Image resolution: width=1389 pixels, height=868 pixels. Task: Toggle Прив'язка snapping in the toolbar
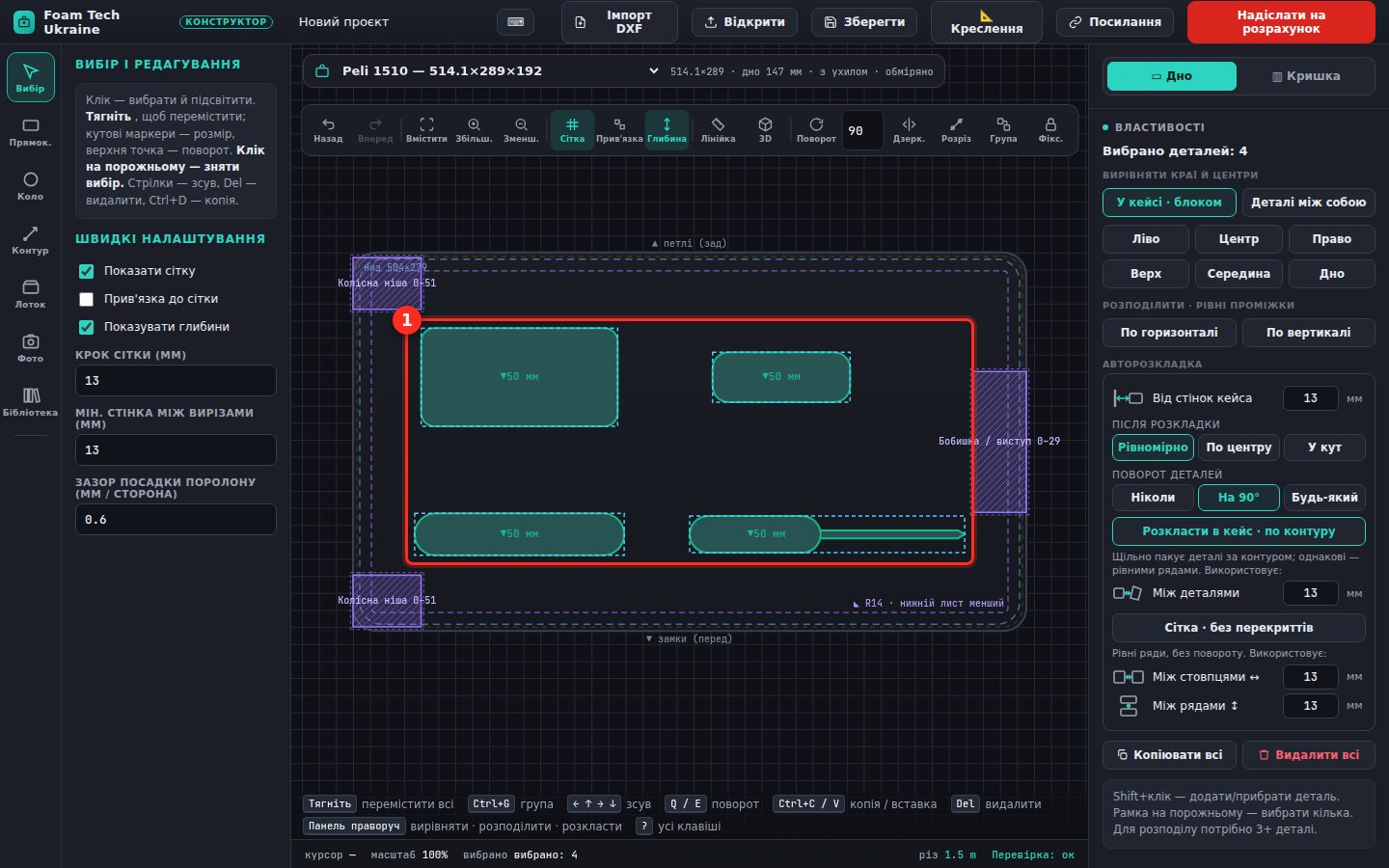(619, 130)
